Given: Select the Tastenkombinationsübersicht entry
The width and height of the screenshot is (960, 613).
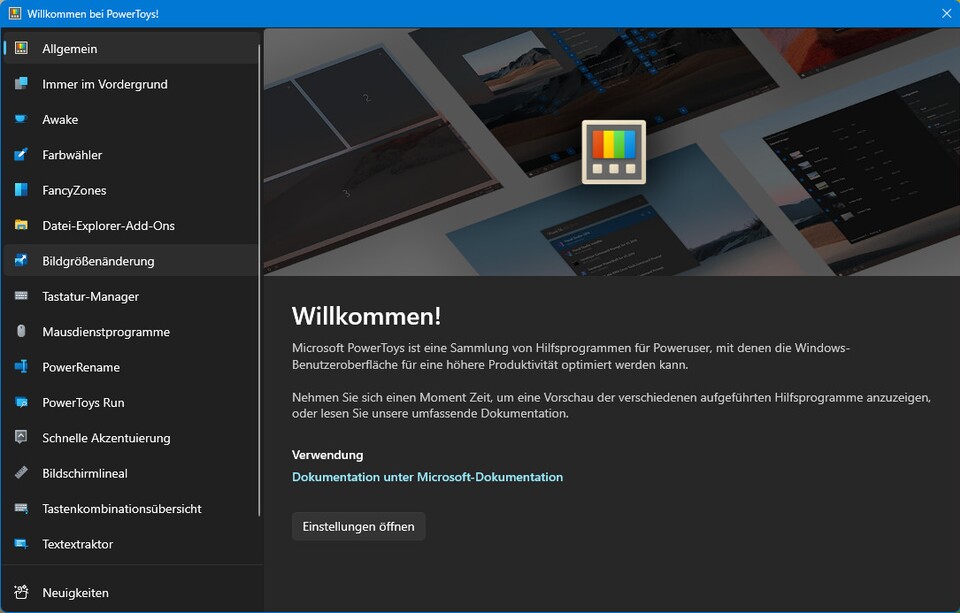Looking at the screenshot, I should pos(122,508).
